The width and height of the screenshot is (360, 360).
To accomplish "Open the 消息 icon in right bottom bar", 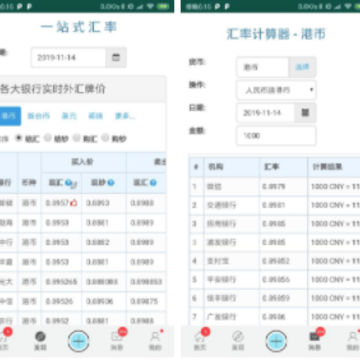I will point(314,337).
